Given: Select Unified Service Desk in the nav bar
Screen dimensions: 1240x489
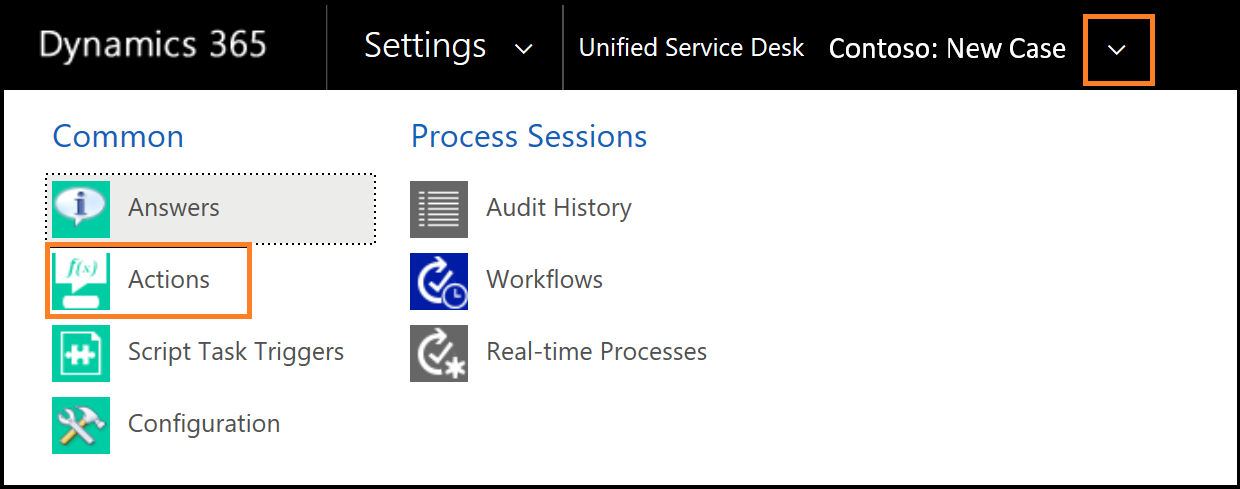Looking at the screenshot, I should coord(692,47).
